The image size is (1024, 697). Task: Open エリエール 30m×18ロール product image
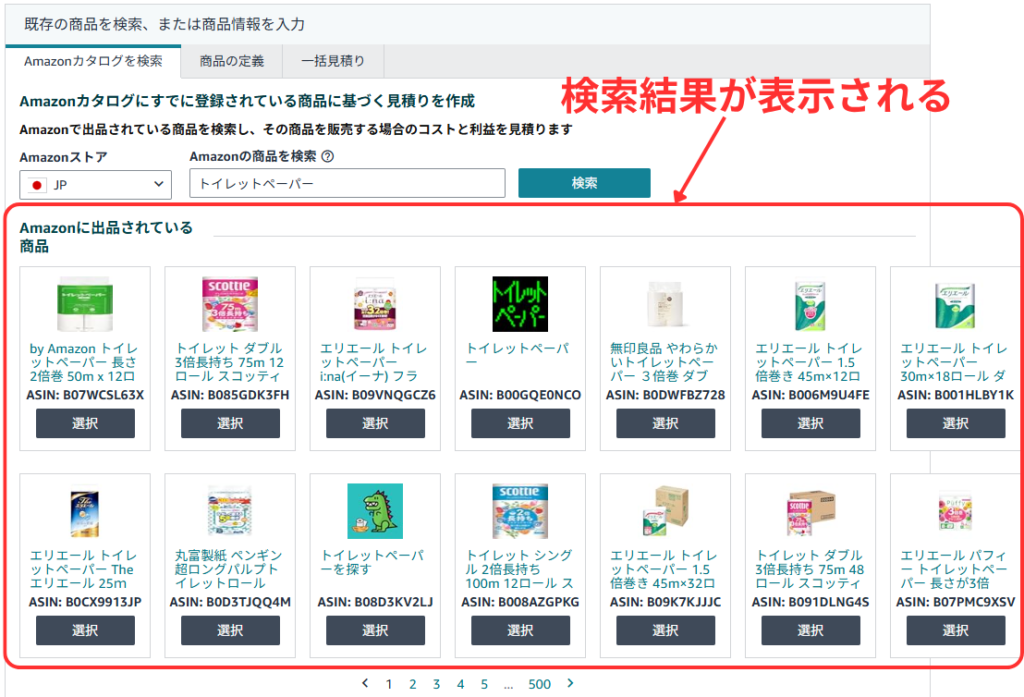(x=955, y=305)
